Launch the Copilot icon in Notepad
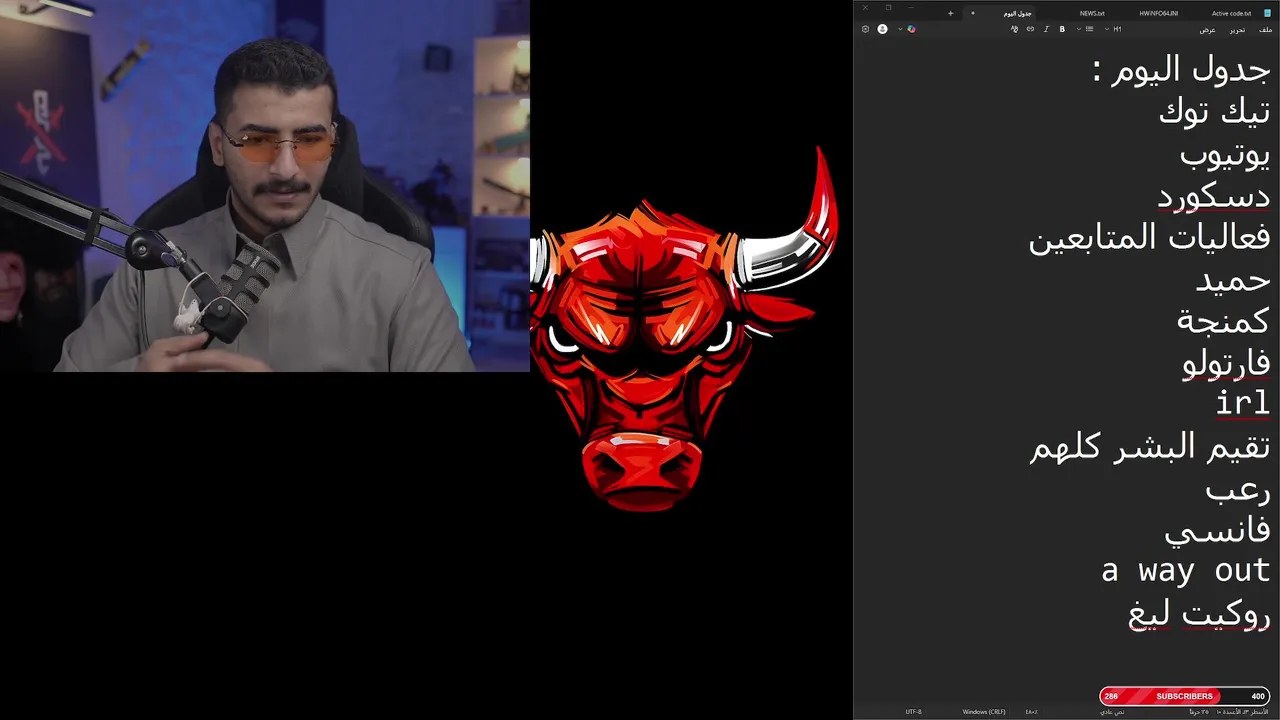The height and width of the screenshot is (720, 1280). [911, 29]
